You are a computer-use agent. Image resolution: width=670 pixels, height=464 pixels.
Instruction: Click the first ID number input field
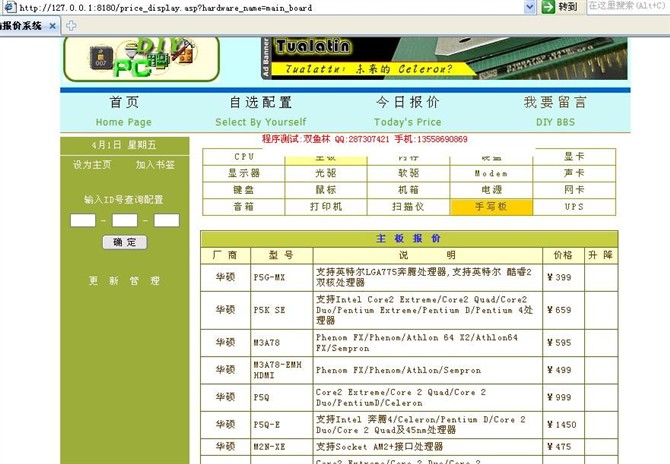coord(83,220)
